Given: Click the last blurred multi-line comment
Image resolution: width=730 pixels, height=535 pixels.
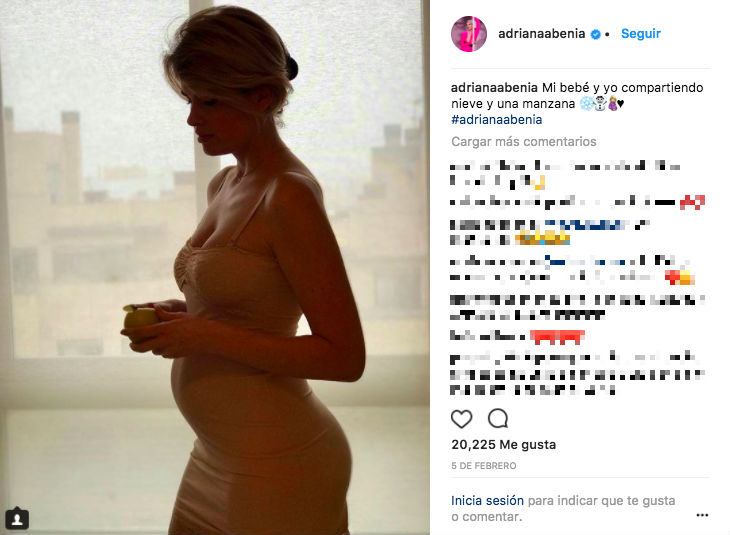Looking at the screenshot, I should coord(577,374).
